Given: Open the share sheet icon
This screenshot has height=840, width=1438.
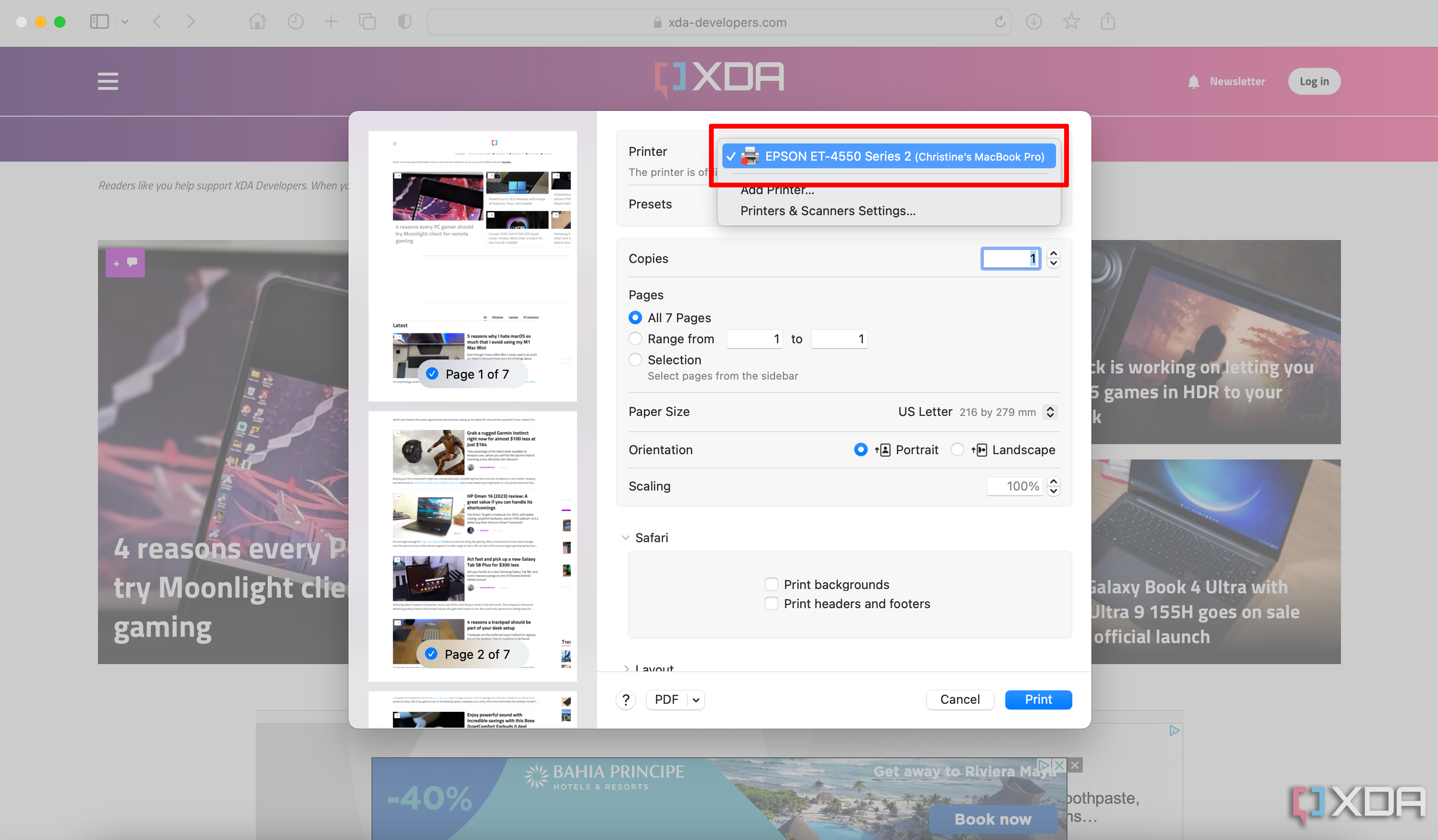Looking at the screenshot, I should (x=1108, y=22).
